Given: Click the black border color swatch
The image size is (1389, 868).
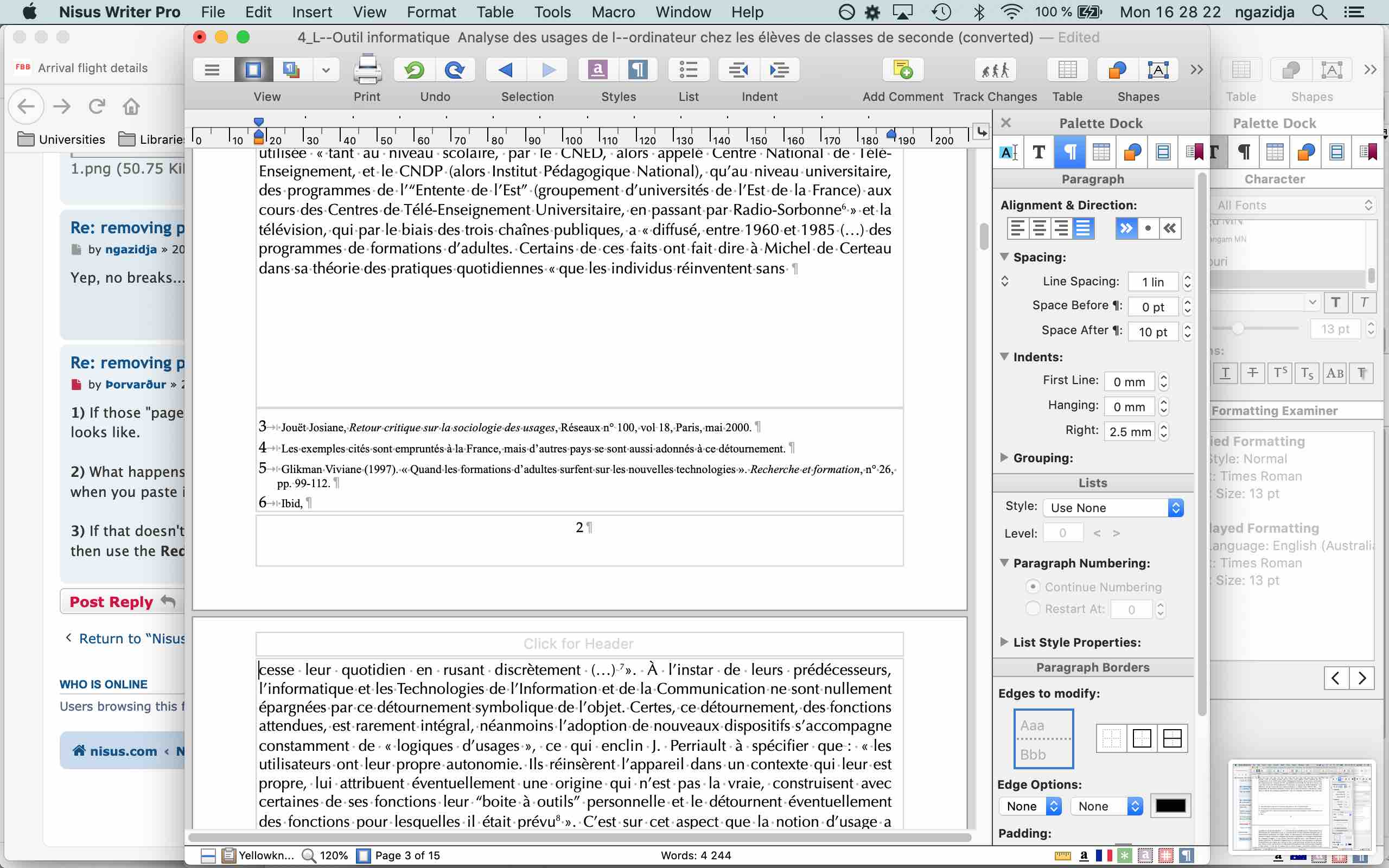Looking at the screenshot, I should click(x=1170, y=806).
